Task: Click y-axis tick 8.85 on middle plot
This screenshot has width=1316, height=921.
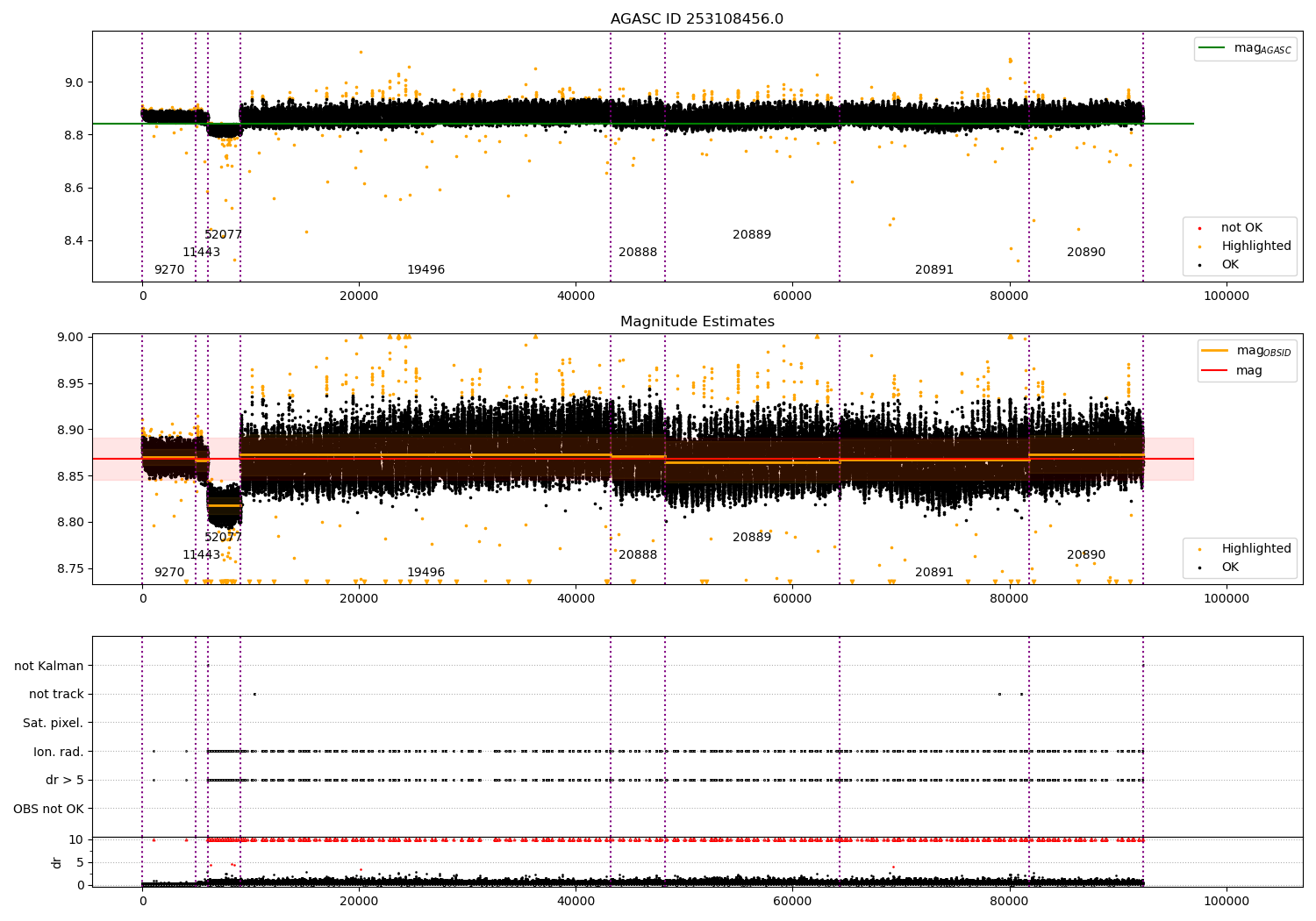Action: [x=69, y=476]
